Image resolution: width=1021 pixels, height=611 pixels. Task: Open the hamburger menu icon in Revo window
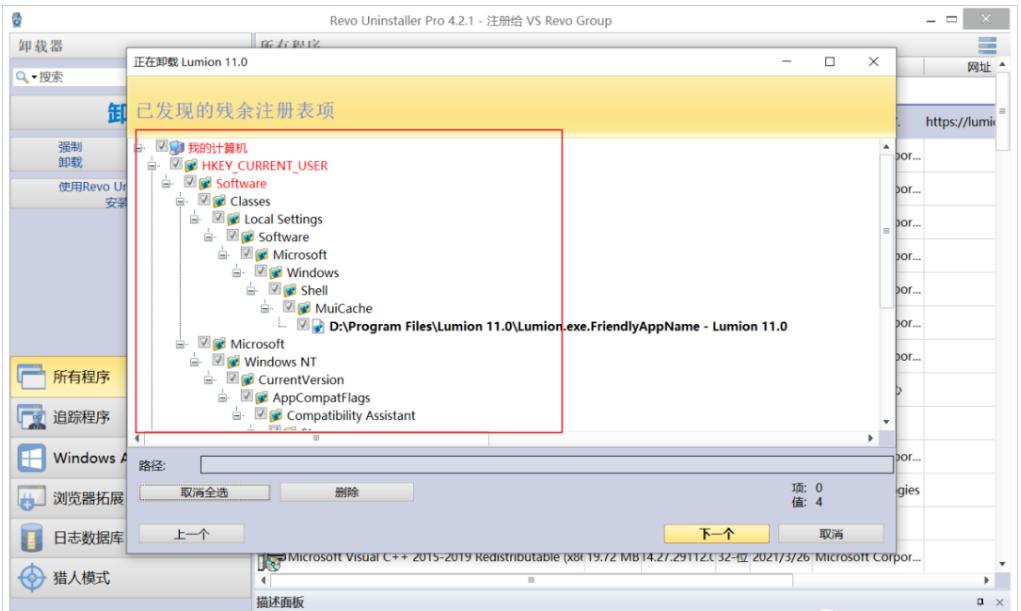click(987, 46)
